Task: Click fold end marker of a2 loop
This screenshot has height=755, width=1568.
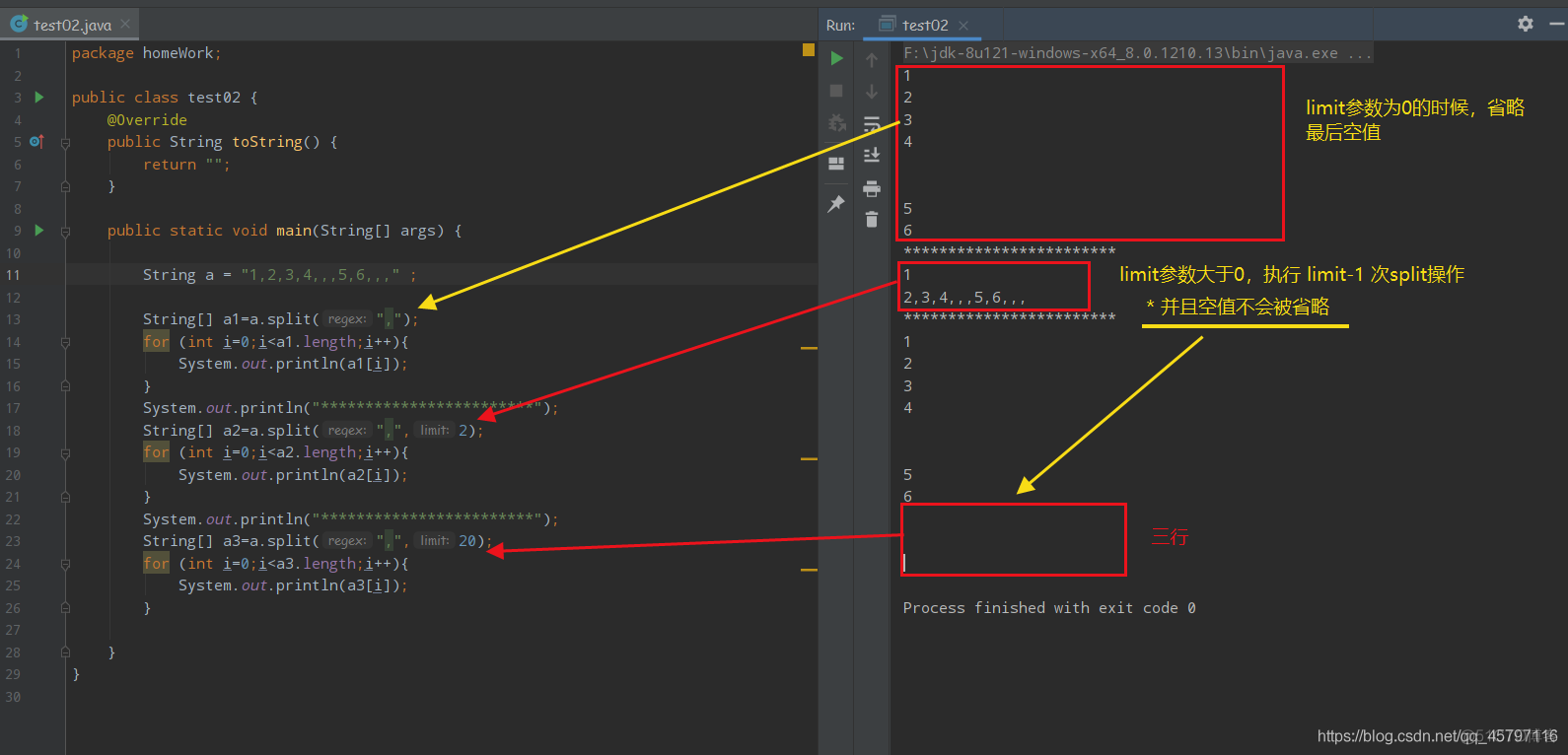Action: [65, 497]
